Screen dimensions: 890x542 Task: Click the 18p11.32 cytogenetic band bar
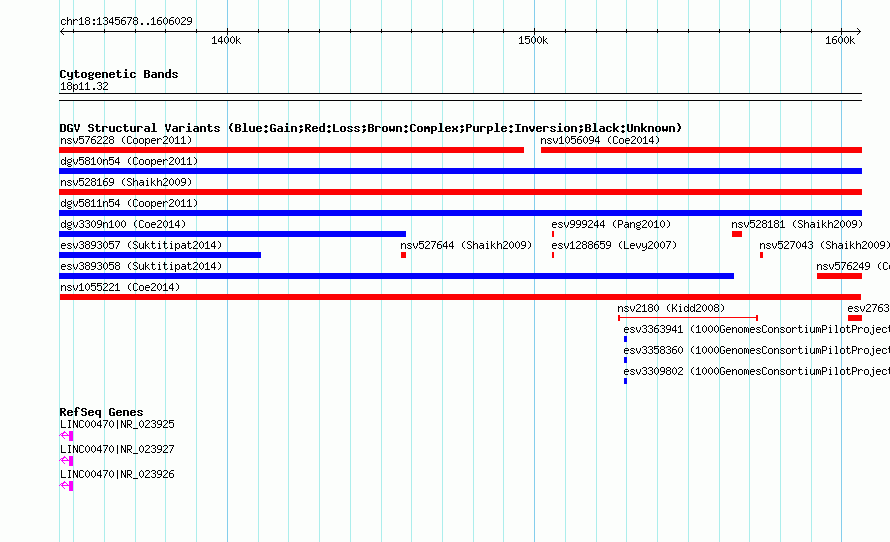(461, 97)
